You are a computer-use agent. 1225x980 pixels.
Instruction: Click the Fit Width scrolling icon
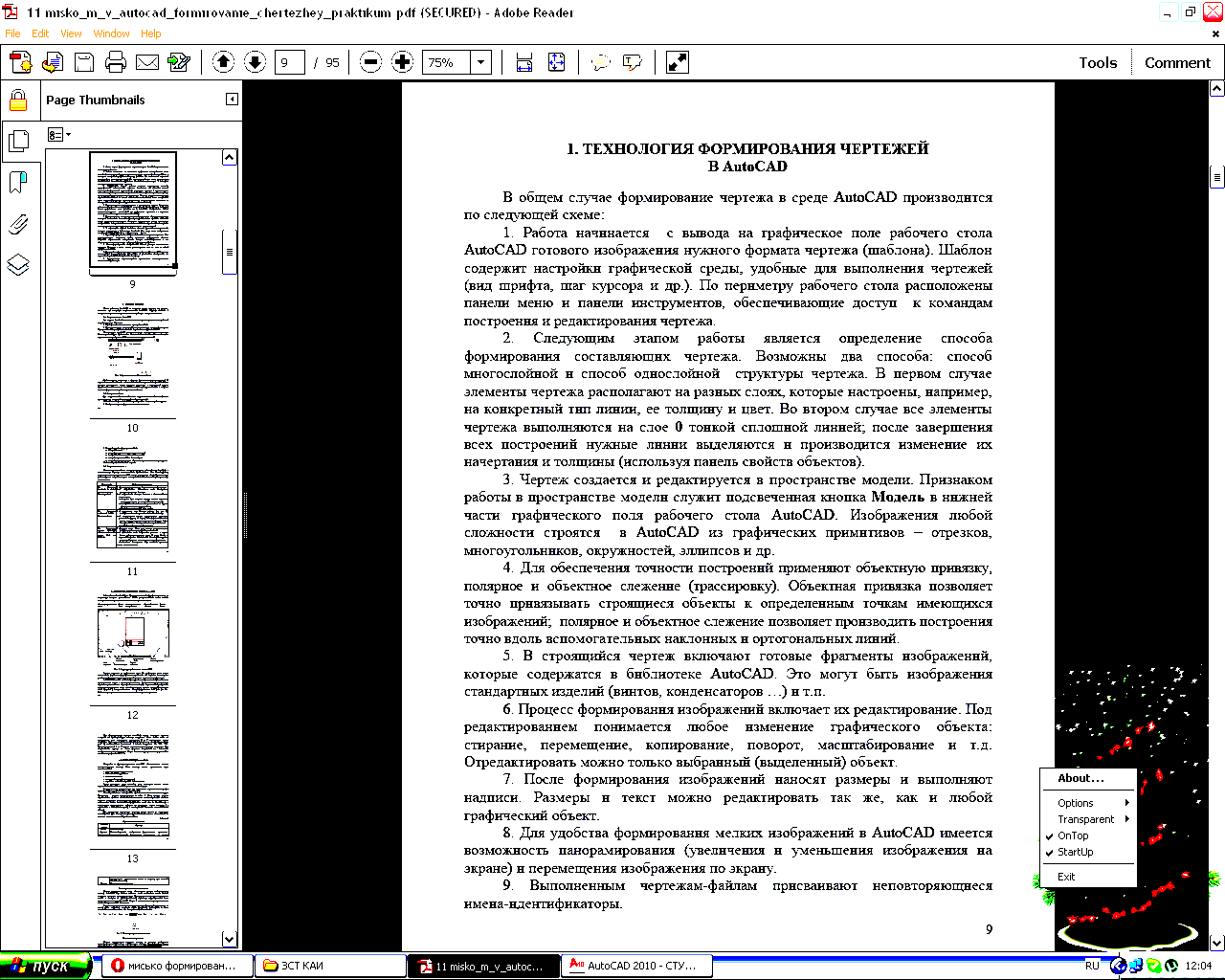click(x=524, y=62)
